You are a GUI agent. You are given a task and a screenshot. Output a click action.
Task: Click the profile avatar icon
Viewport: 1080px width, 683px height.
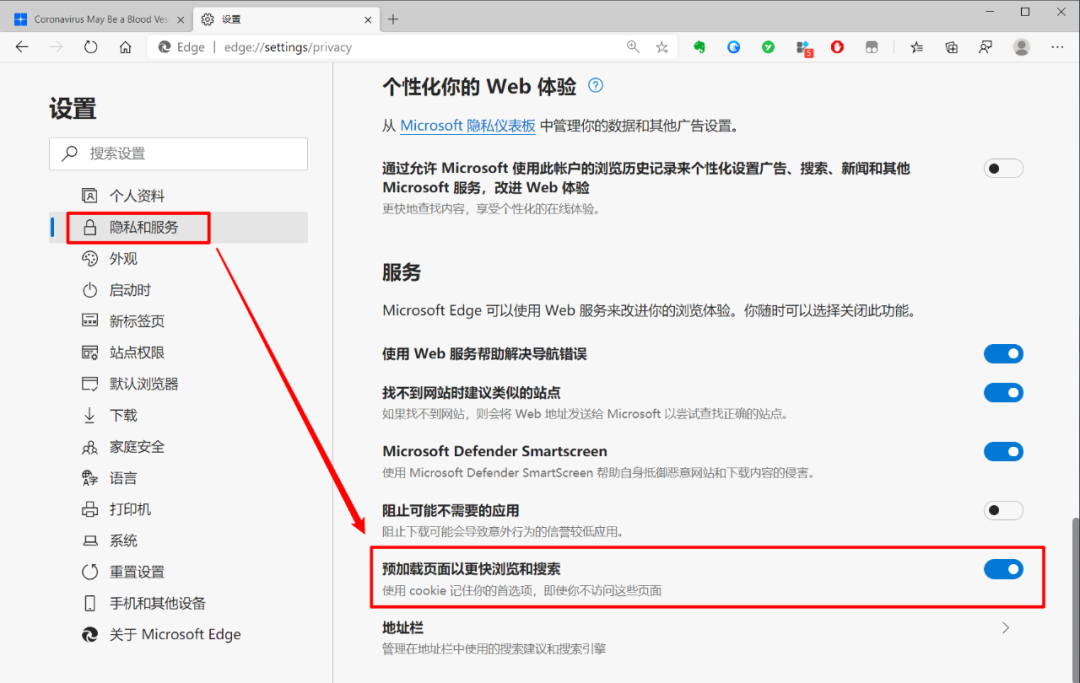tap(1021, 46)
